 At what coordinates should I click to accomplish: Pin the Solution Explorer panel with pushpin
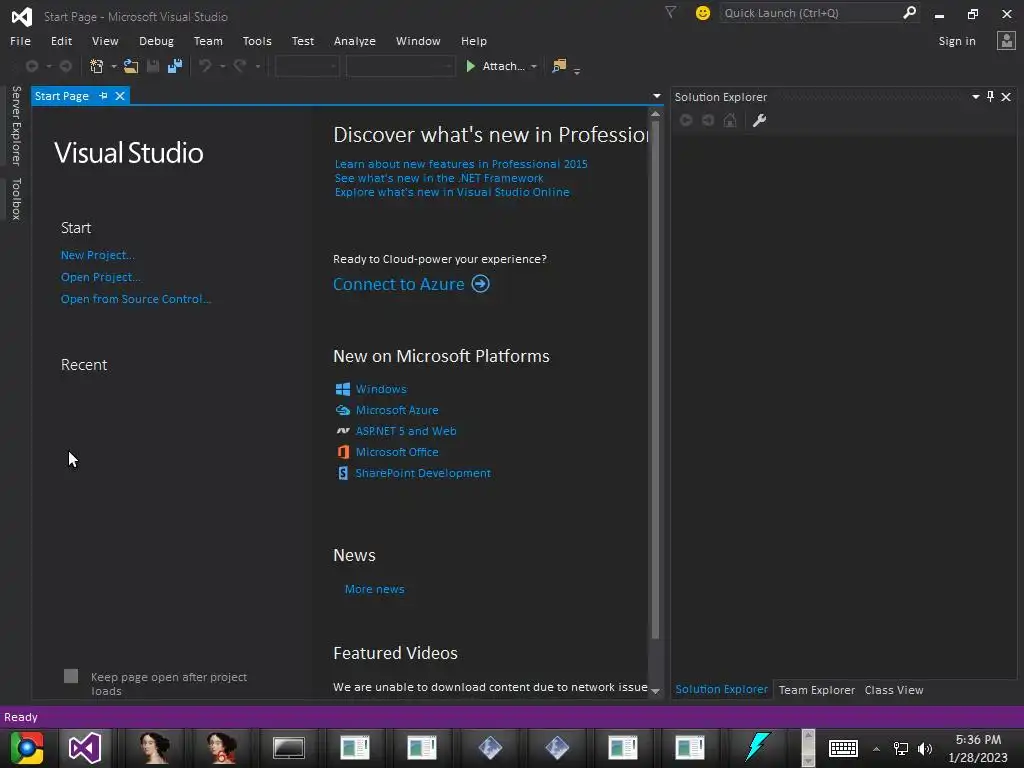pyautogui.click(x=991, y=97)
